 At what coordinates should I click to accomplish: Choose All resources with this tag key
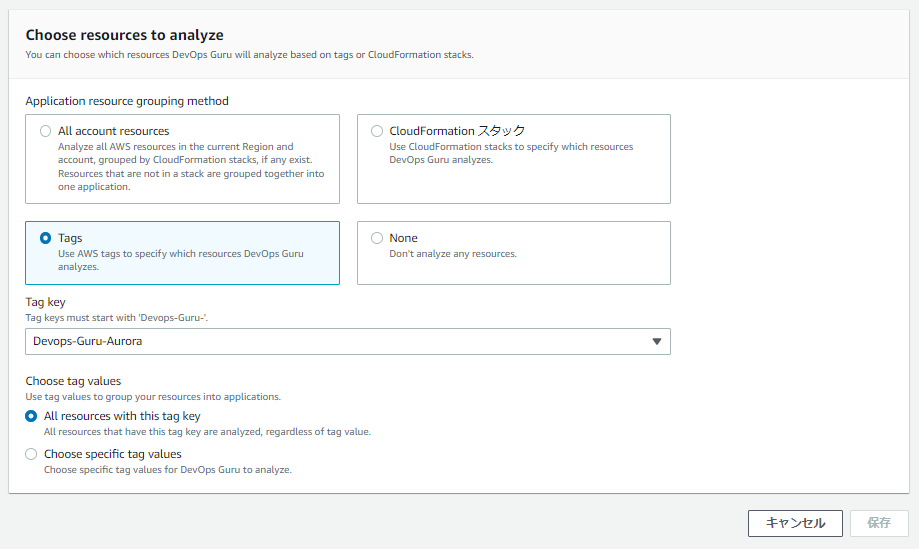click(31, 416)
